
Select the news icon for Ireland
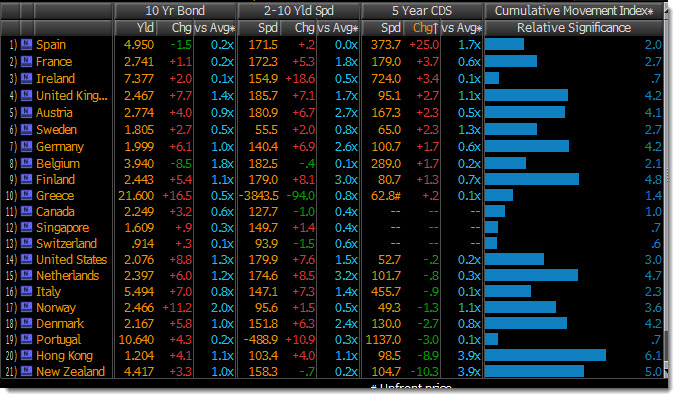tap(26, 78)
